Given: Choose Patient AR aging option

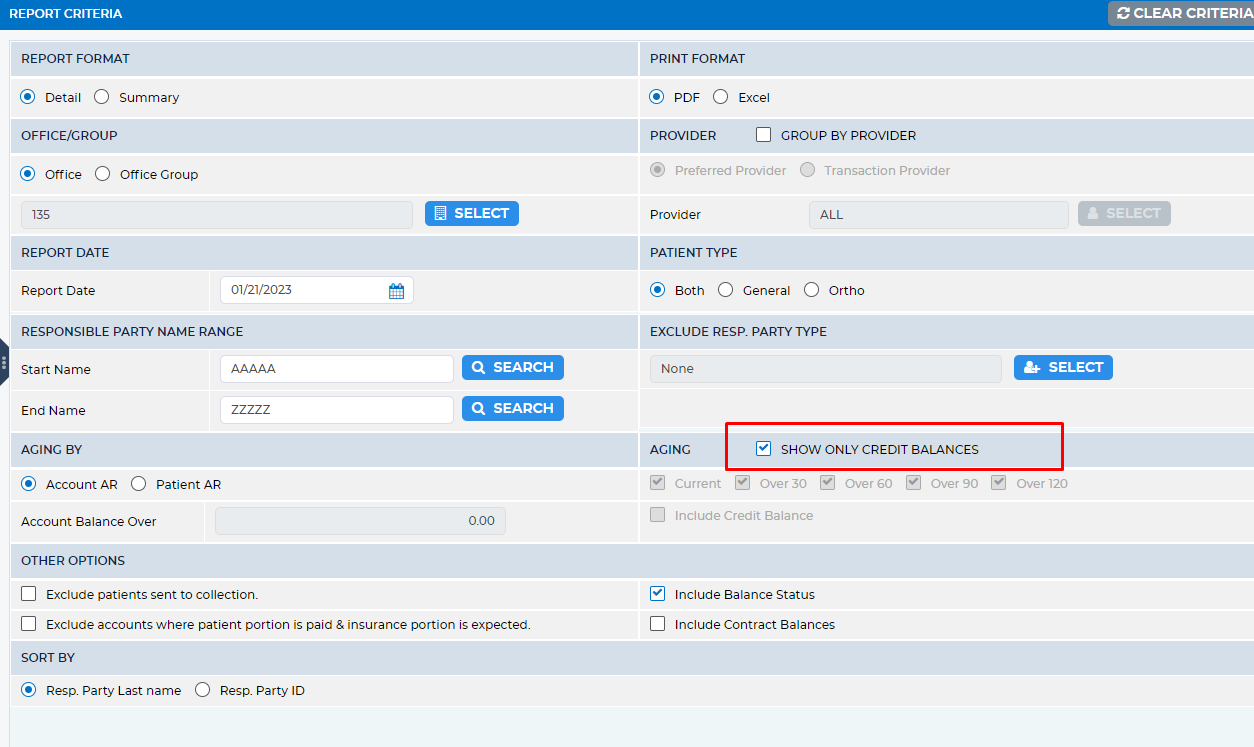Looking at the screenshot, I should pyautogui.click(x=139, y=484).
